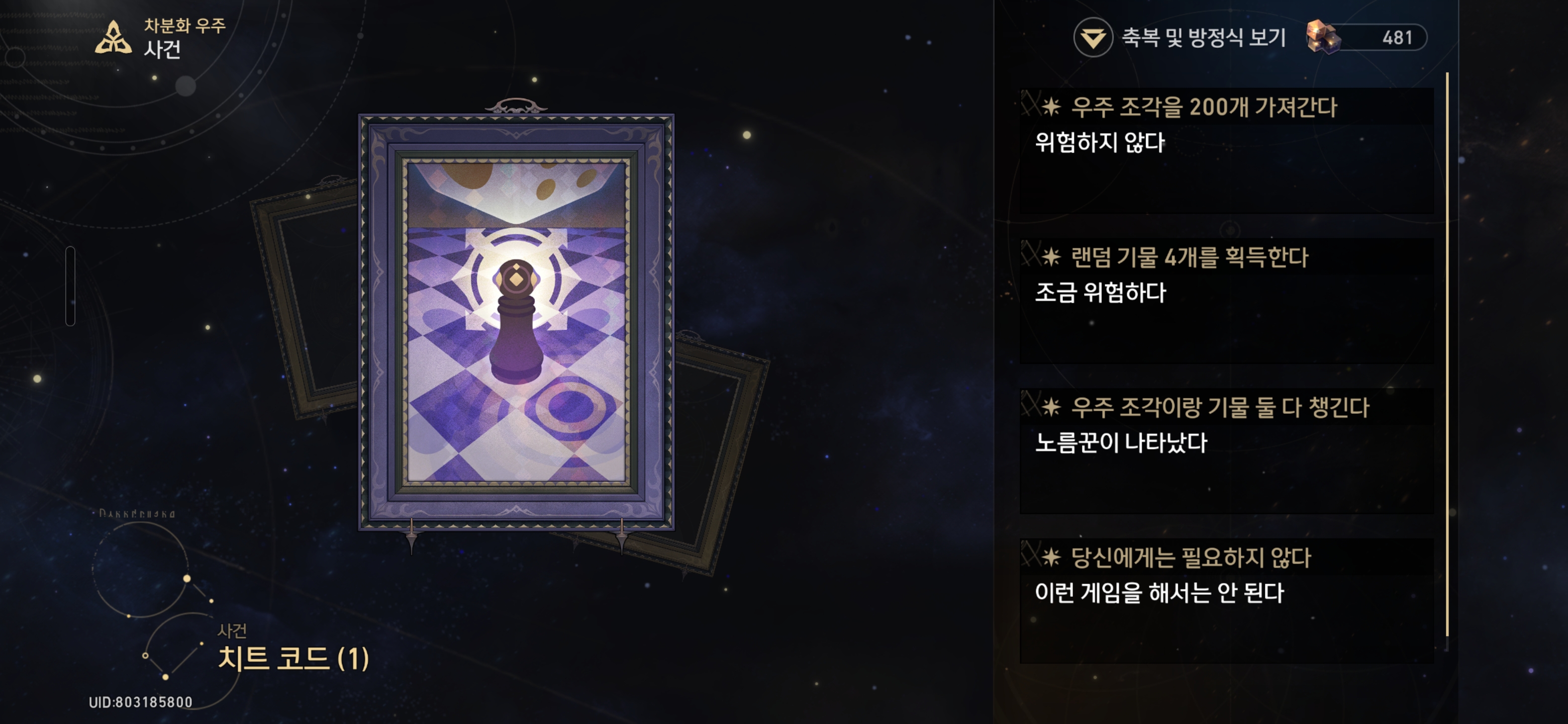This screenshot has height=724, width=1568.
Task: Click star icon beside 랜덤 기물 4개를
Action: (1050, 257)
